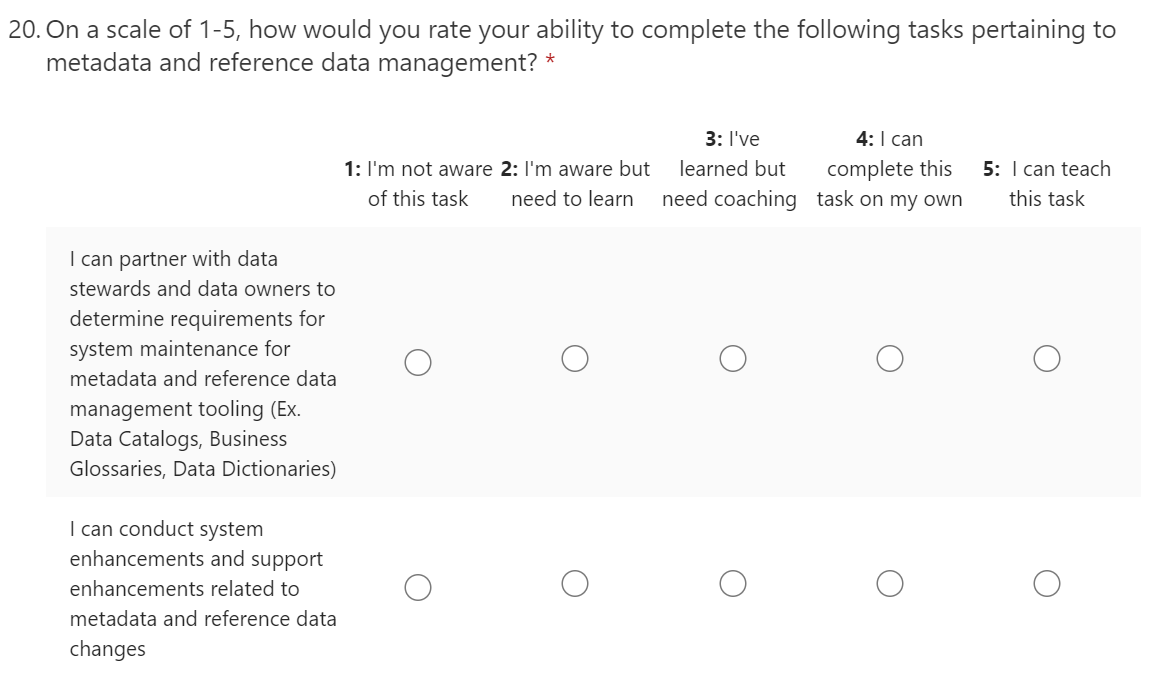The width and height of the screenshot is (1158, 686).
Task: Click the "2: I'm aware but need to learn" header
Action: 574,184
